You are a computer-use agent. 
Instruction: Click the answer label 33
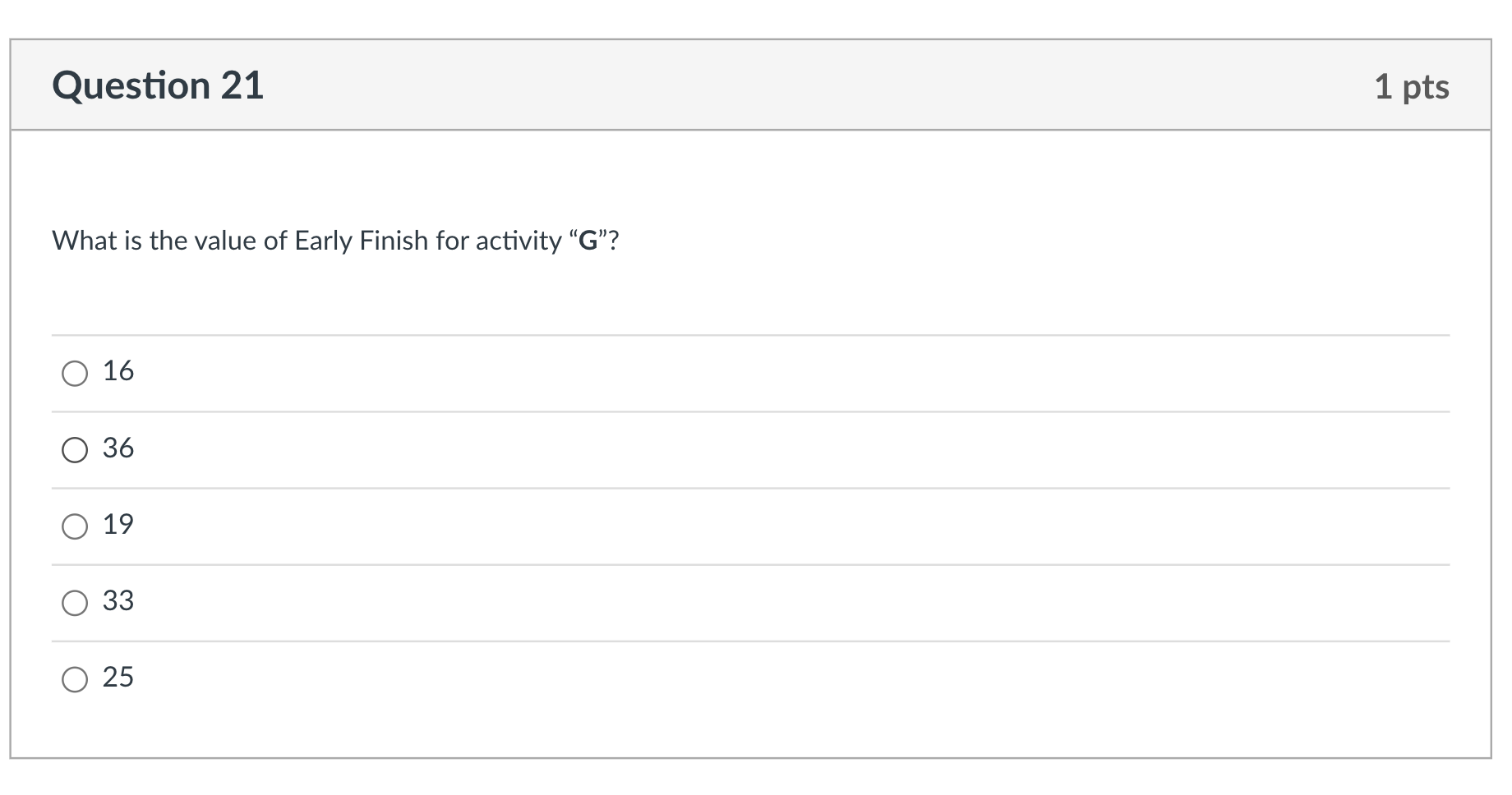point(118,601)
